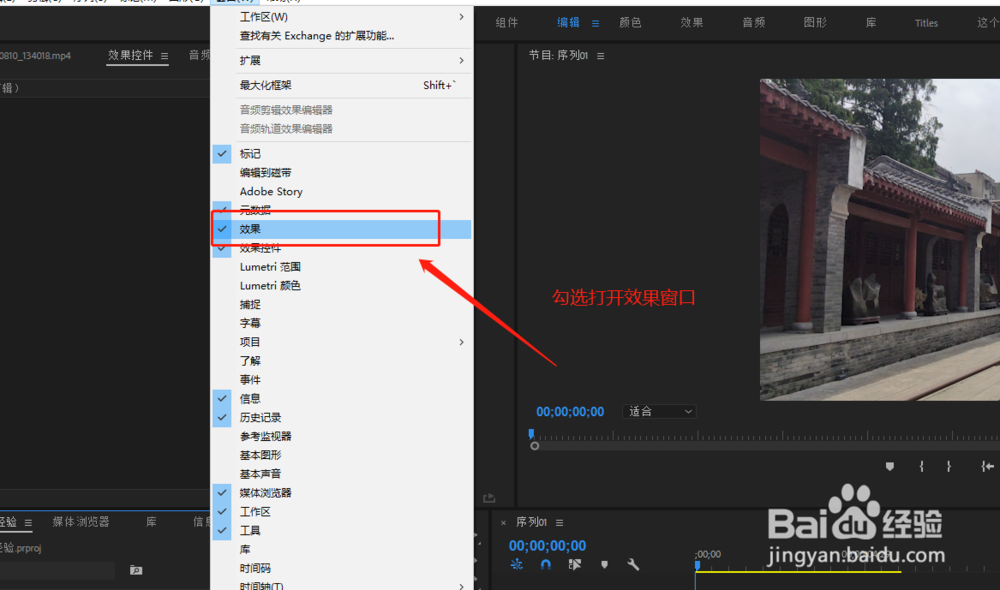This screenshot has width=1000, height=590.
Task: Open 参考监视器 from the menu
Action: click(x=341, y=436)
